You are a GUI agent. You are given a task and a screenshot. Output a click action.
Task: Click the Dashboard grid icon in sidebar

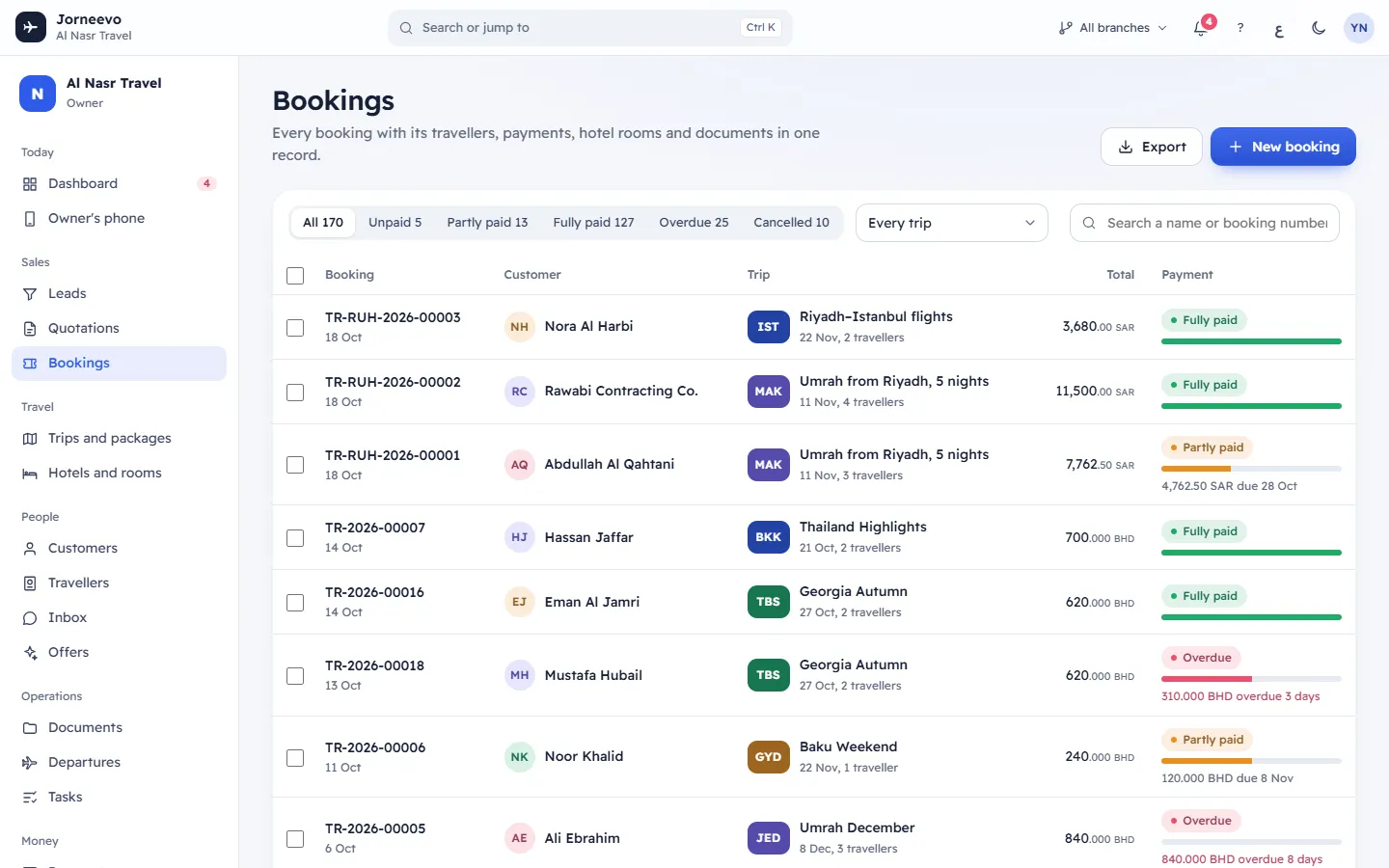pos(30,184)
